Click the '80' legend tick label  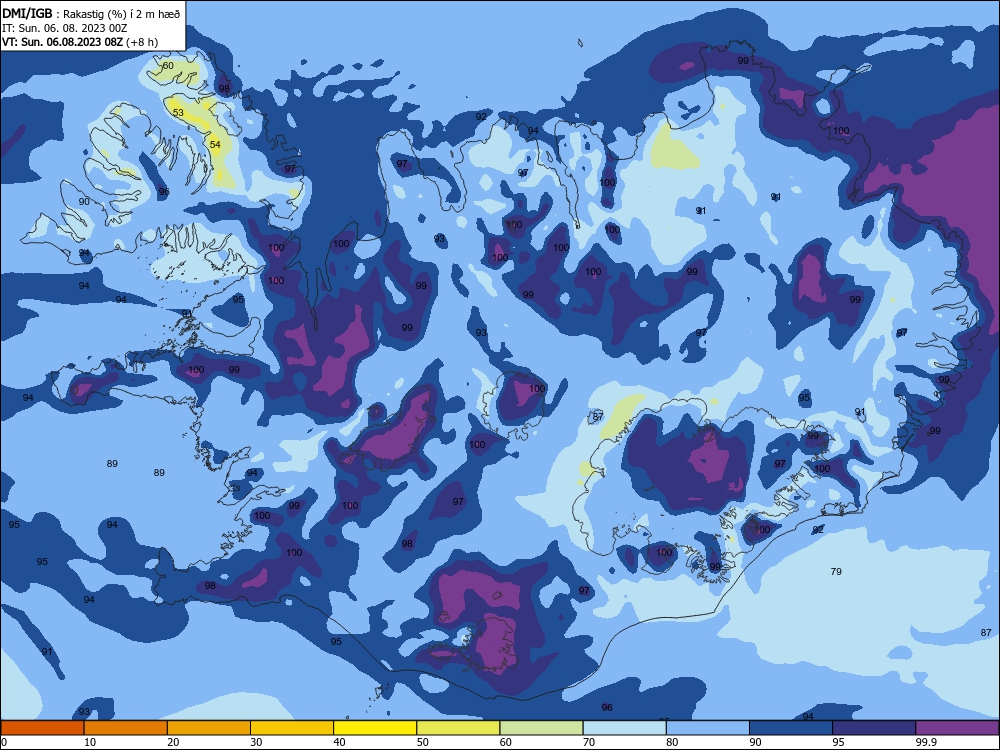[x=672, y=742]
